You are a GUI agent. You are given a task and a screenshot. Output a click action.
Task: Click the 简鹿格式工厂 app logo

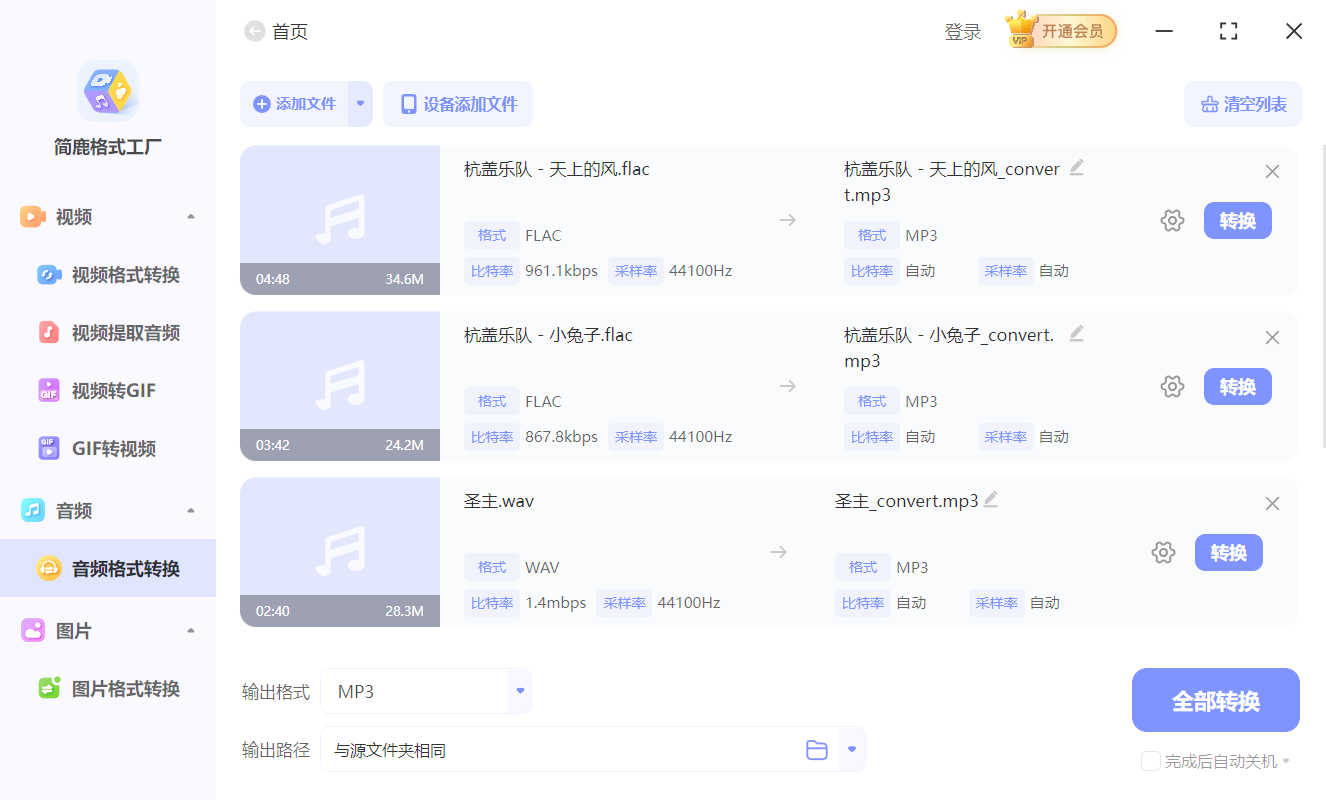coord(108,91)
